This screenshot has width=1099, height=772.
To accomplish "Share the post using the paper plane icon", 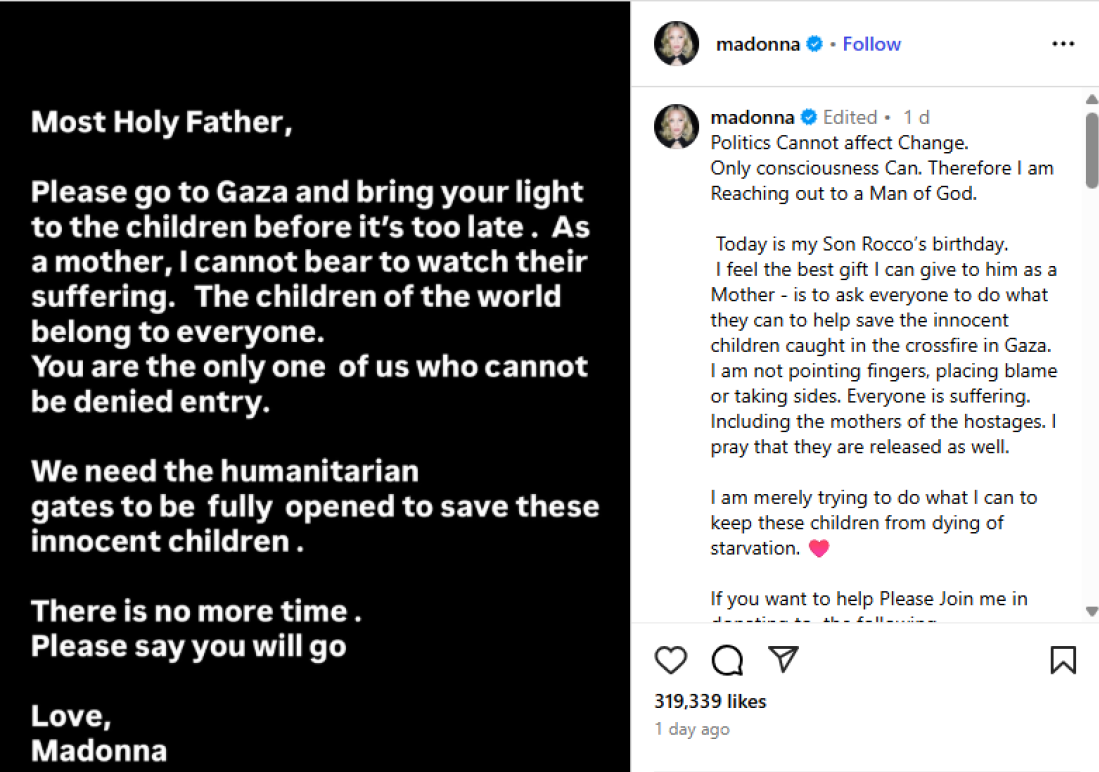I will 783,659.
